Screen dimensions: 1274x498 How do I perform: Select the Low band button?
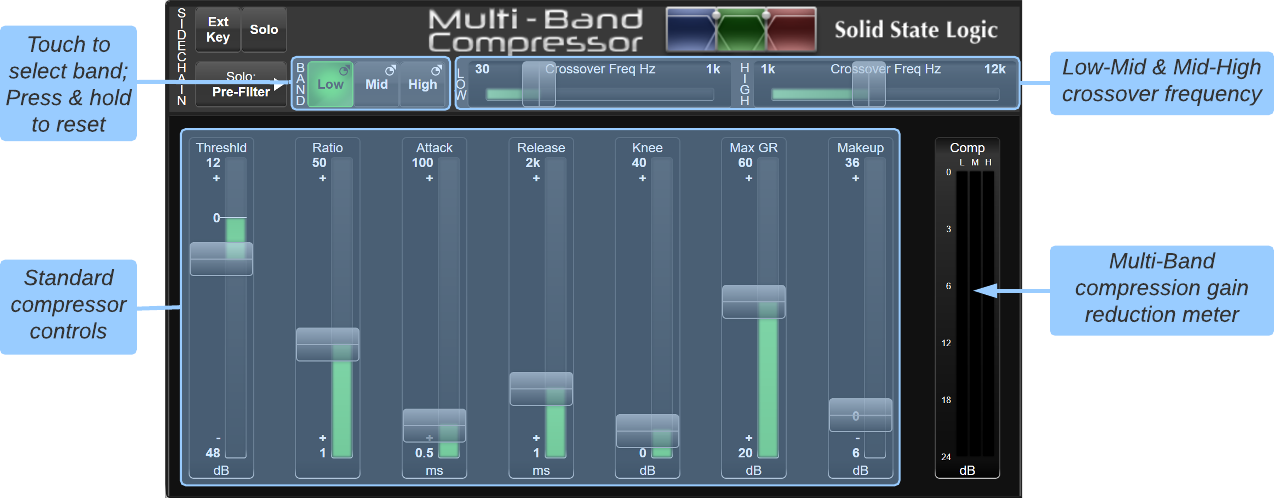[330, 84]
